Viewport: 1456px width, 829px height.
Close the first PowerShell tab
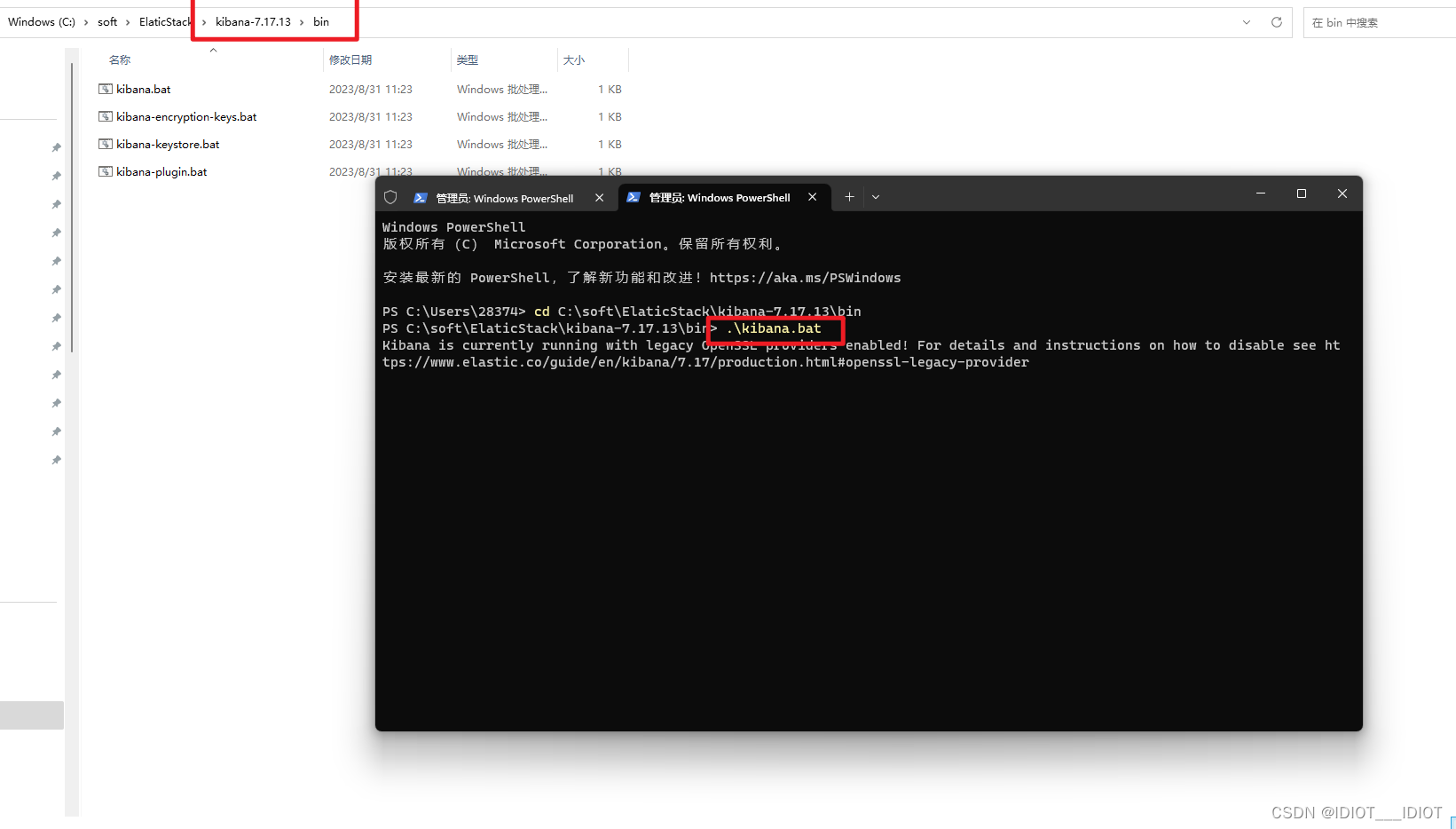600,198
